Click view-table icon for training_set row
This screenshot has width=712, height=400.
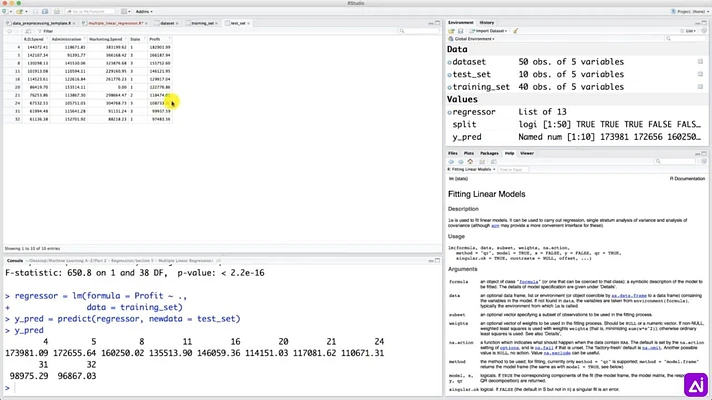pyautogui.click(x=700, y=87)
